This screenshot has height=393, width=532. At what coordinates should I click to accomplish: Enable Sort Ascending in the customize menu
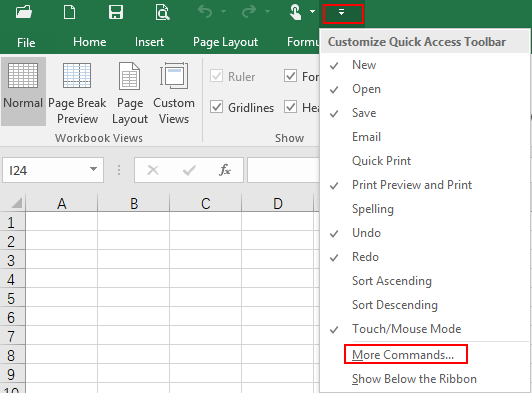[x=424, y=281]
